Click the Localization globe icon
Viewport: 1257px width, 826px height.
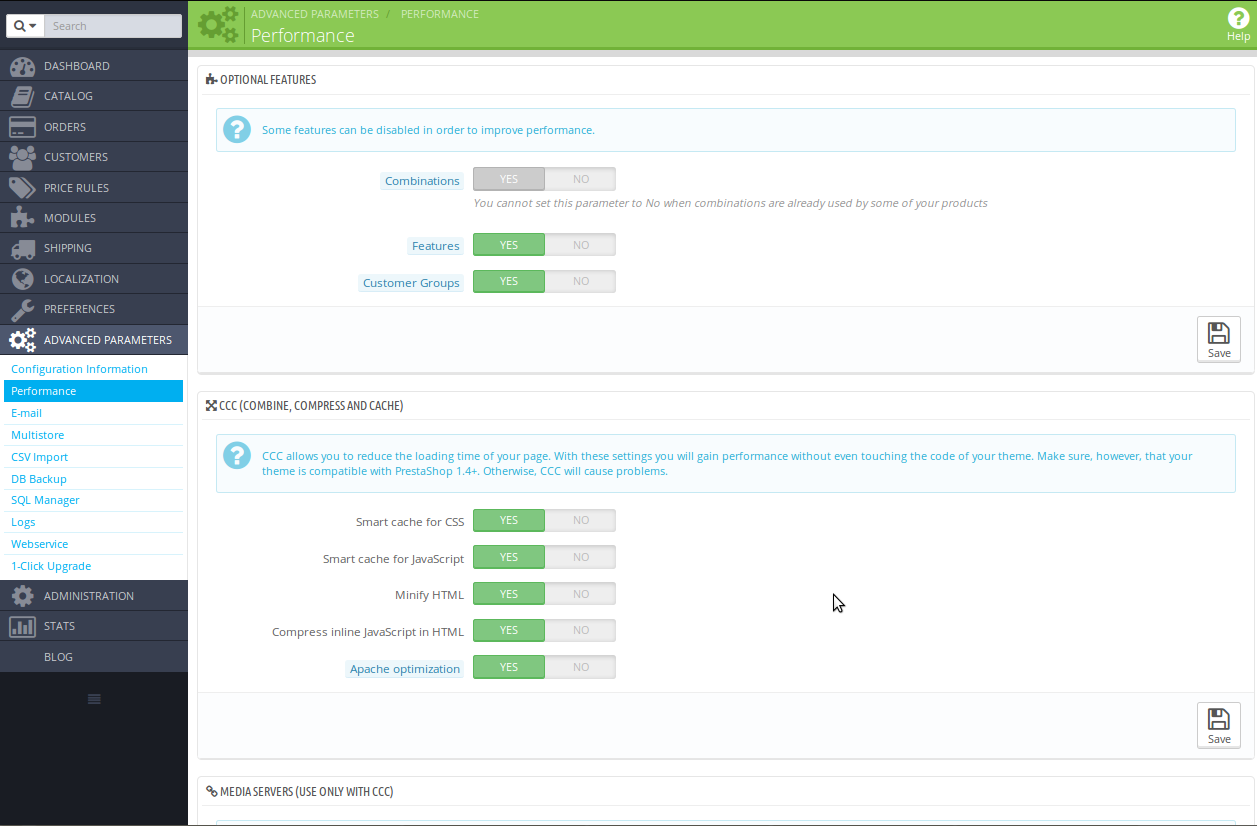coord(22,279)
